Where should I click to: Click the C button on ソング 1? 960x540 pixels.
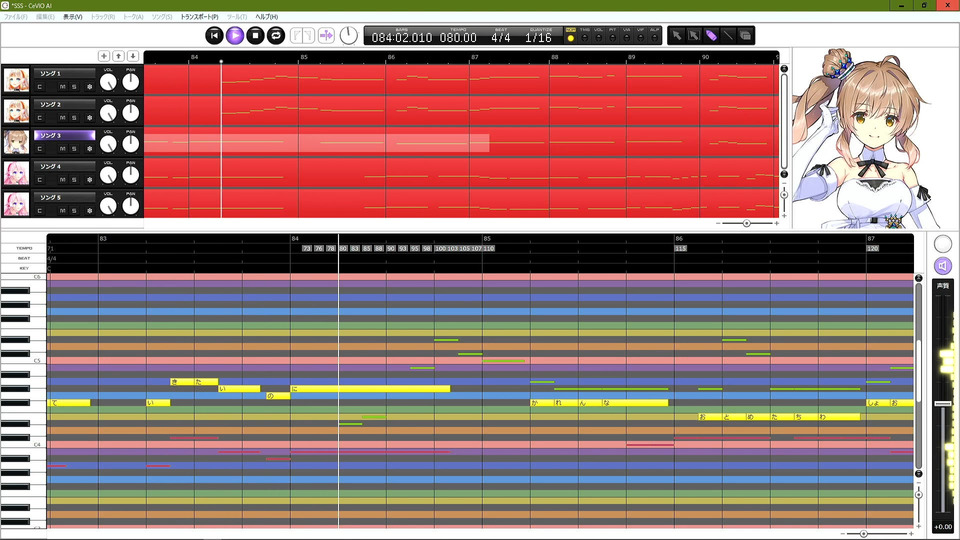pyautogui.click(x=40, y=87)
